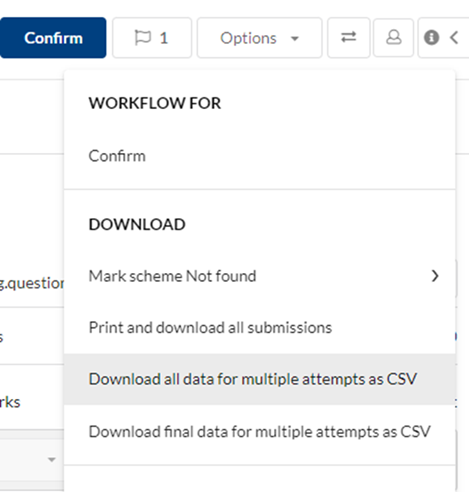Click the WORKFLOW FOR section header

155,103
